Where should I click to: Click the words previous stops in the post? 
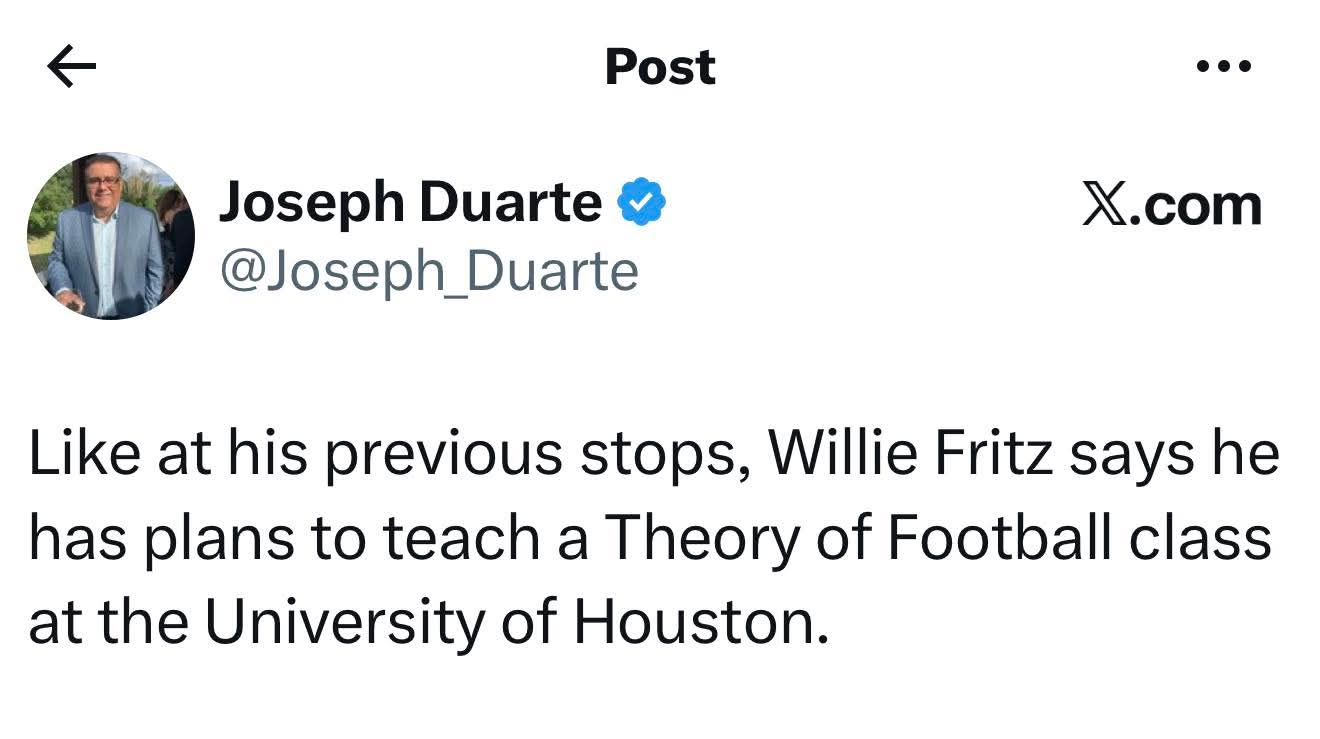tap(538, 453)
